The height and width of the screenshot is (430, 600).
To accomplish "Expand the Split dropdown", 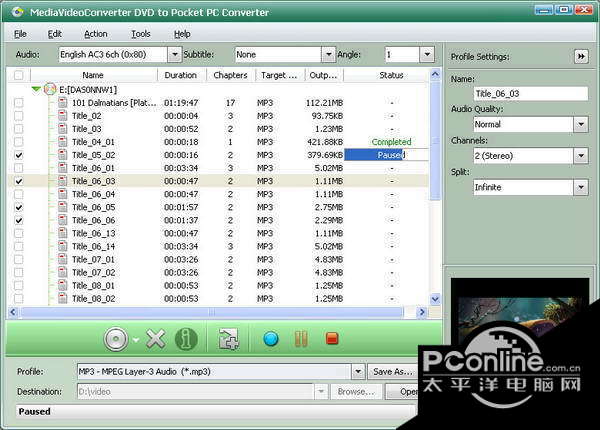I will (x=581, y=187).
